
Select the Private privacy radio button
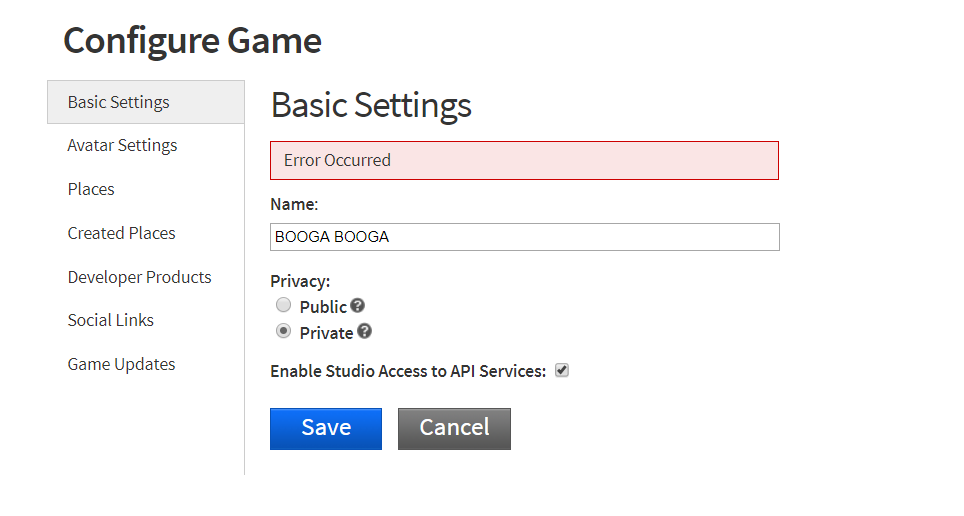coord(283,331)
